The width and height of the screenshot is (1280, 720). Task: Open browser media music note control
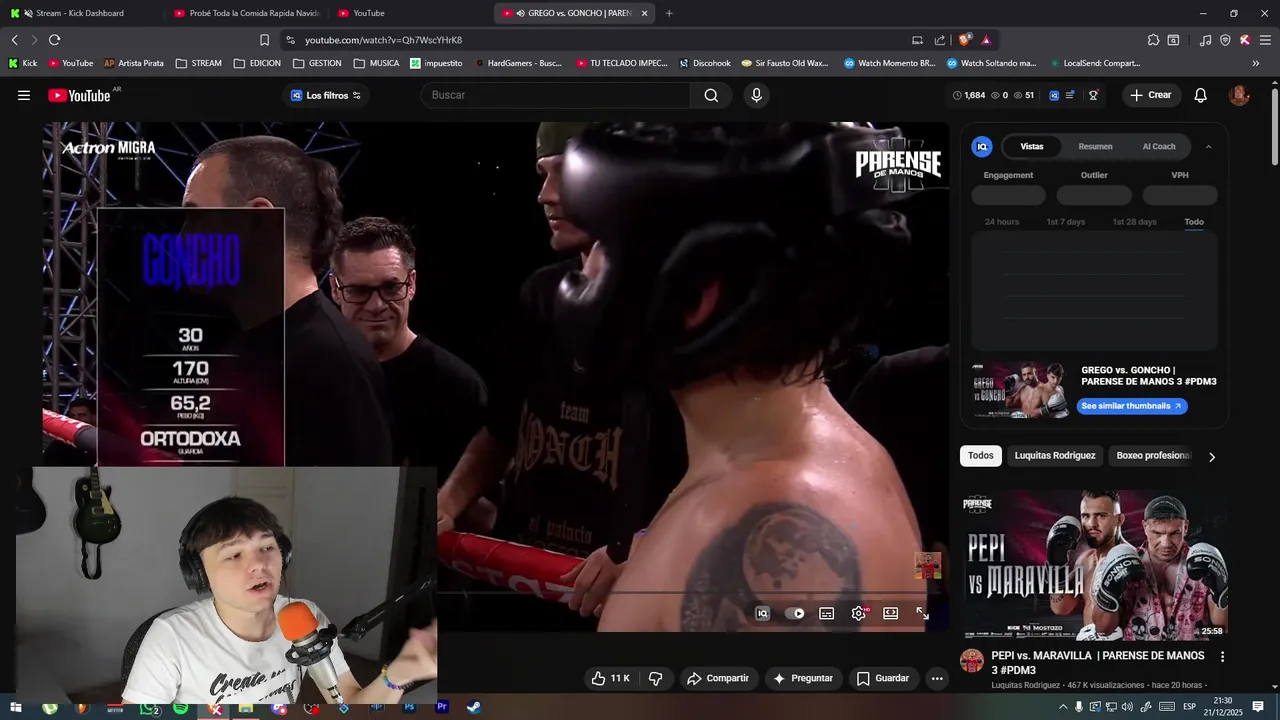pyautogui.click(x=1205, y=40)
